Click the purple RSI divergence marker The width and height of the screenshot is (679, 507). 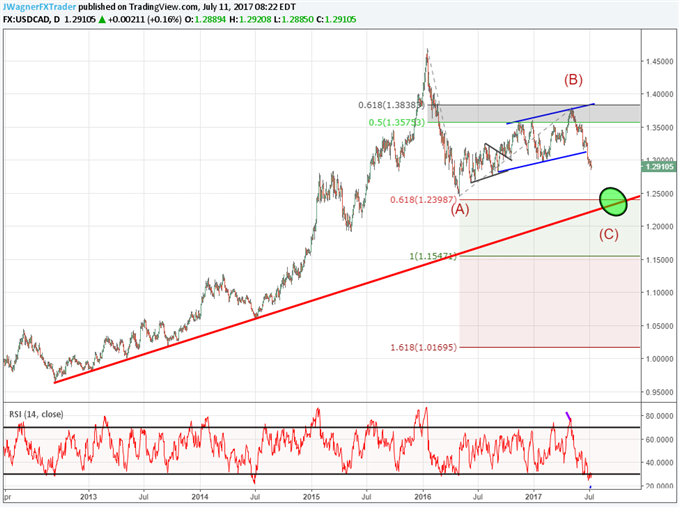point(569,416)
